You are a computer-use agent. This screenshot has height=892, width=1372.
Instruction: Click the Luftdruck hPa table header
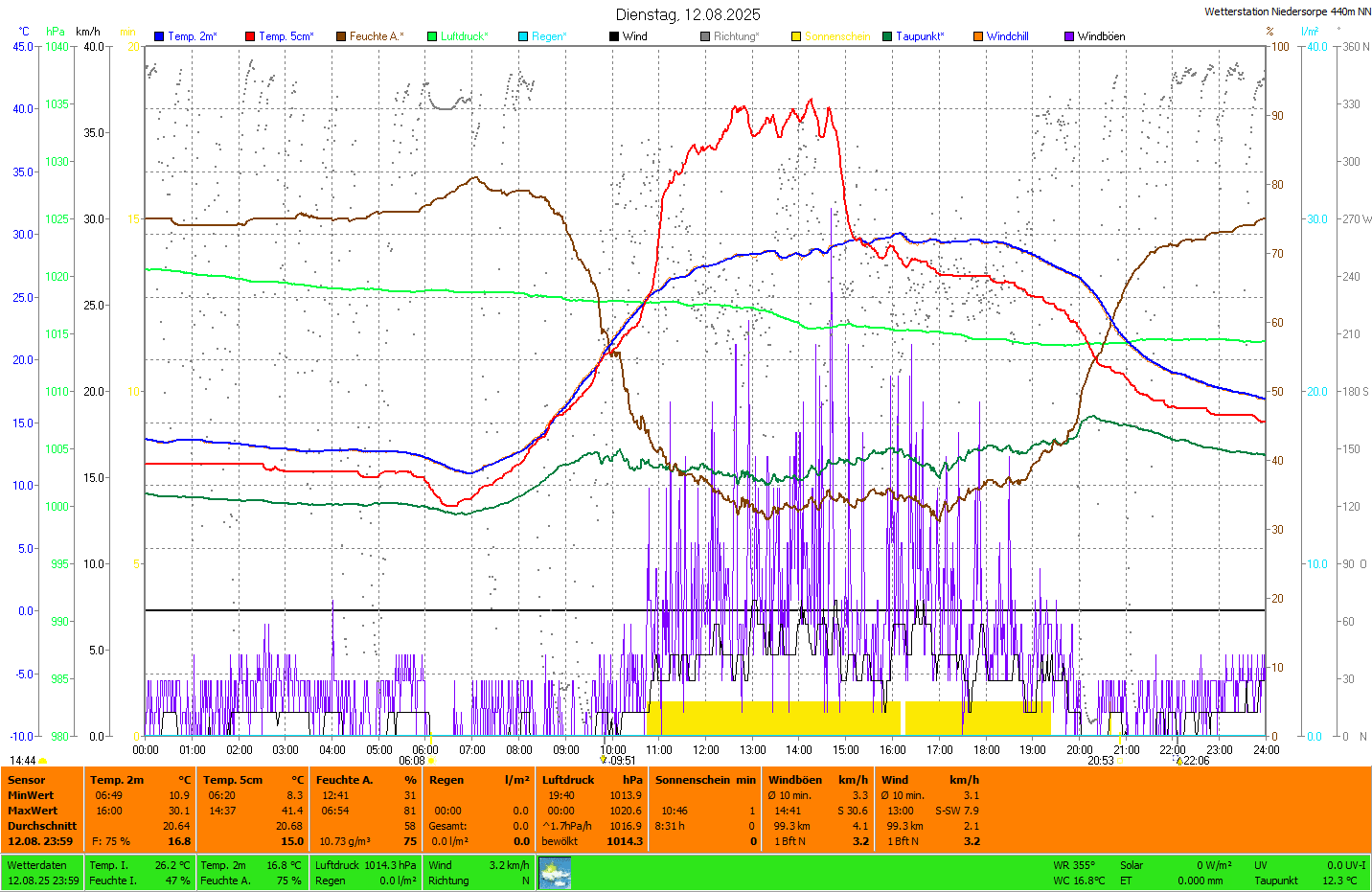tap(592, 780)
